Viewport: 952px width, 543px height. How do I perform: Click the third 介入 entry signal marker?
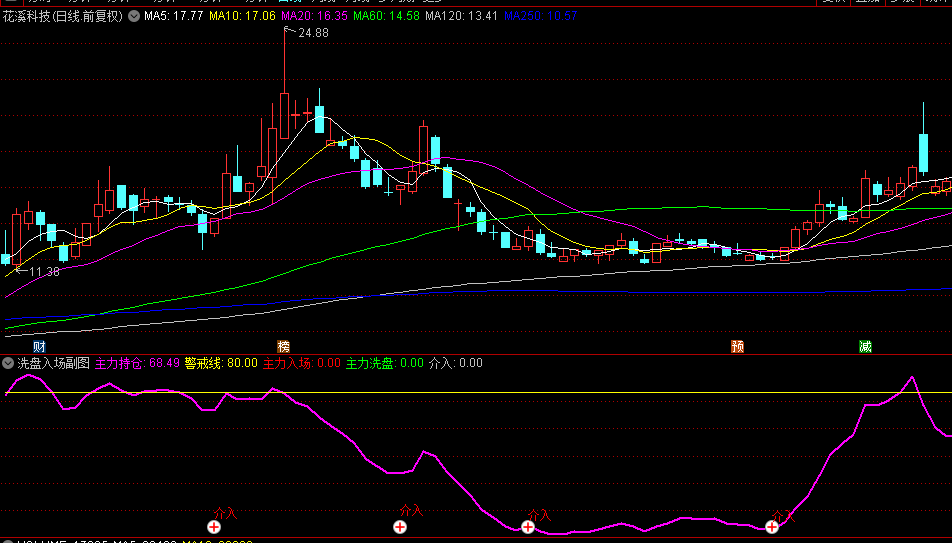click(x=528, y=526)
